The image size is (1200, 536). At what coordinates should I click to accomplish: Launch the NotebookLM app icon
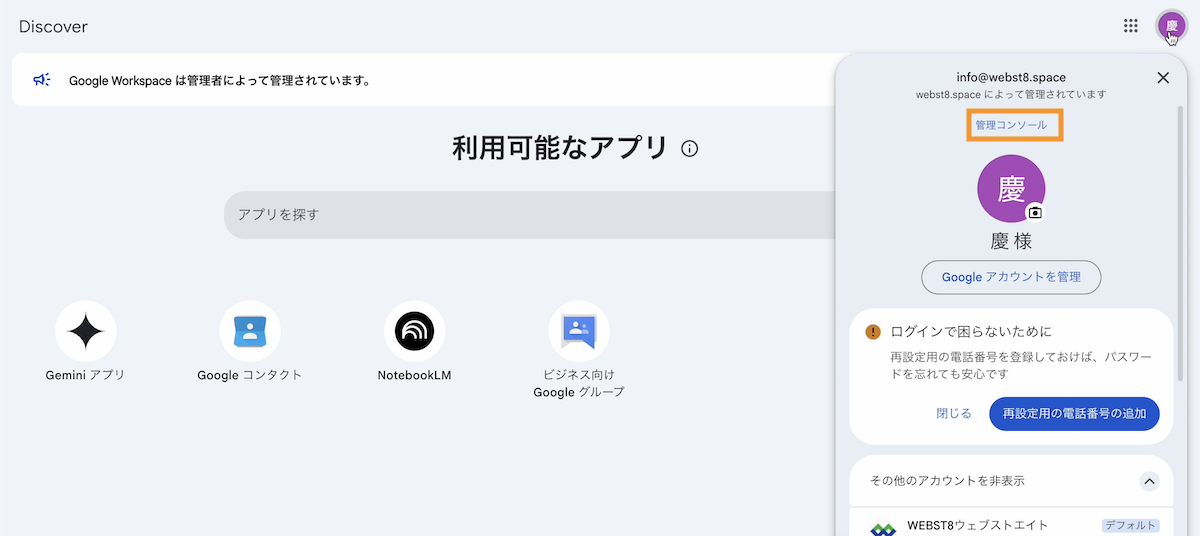click(x=414, y=331)
